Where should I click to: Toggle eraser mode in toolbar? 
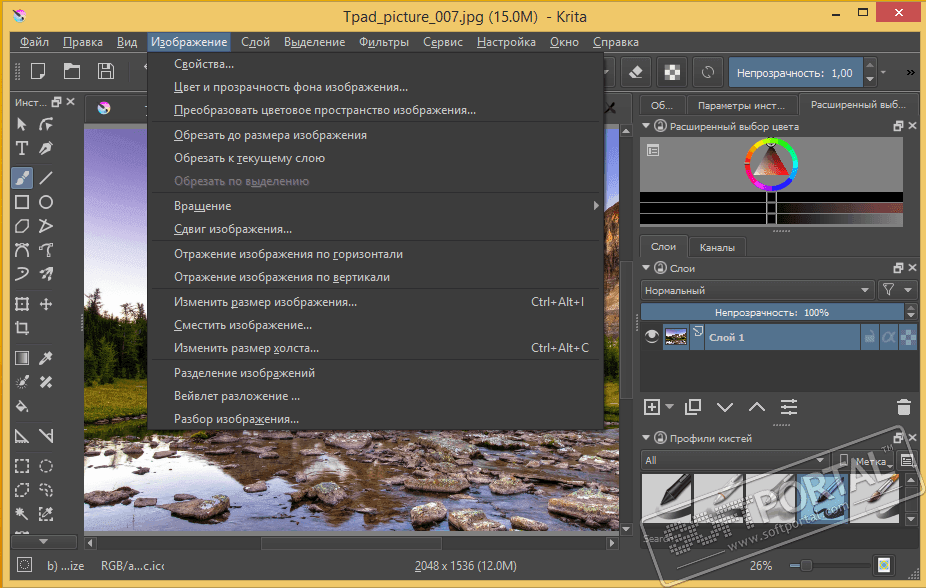pos(635,73)
